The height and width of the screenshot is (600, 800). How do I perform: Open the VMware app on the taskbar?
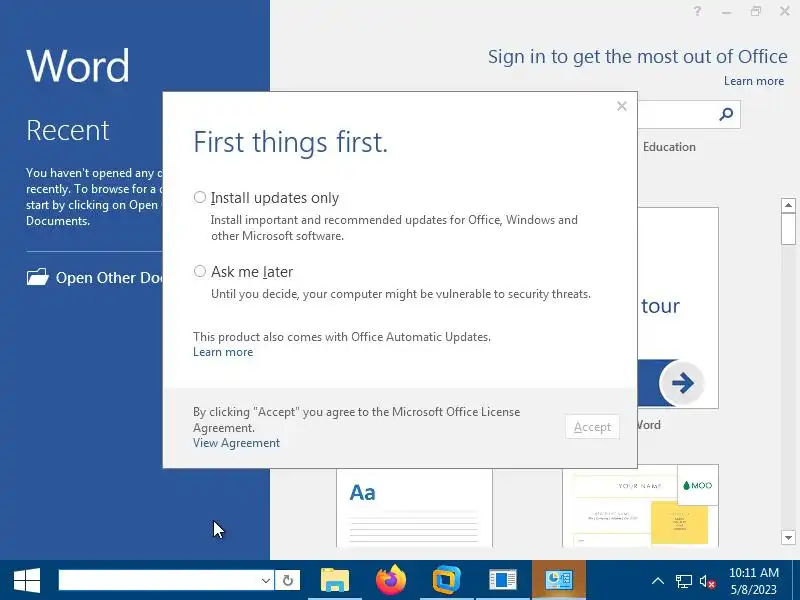446,580
